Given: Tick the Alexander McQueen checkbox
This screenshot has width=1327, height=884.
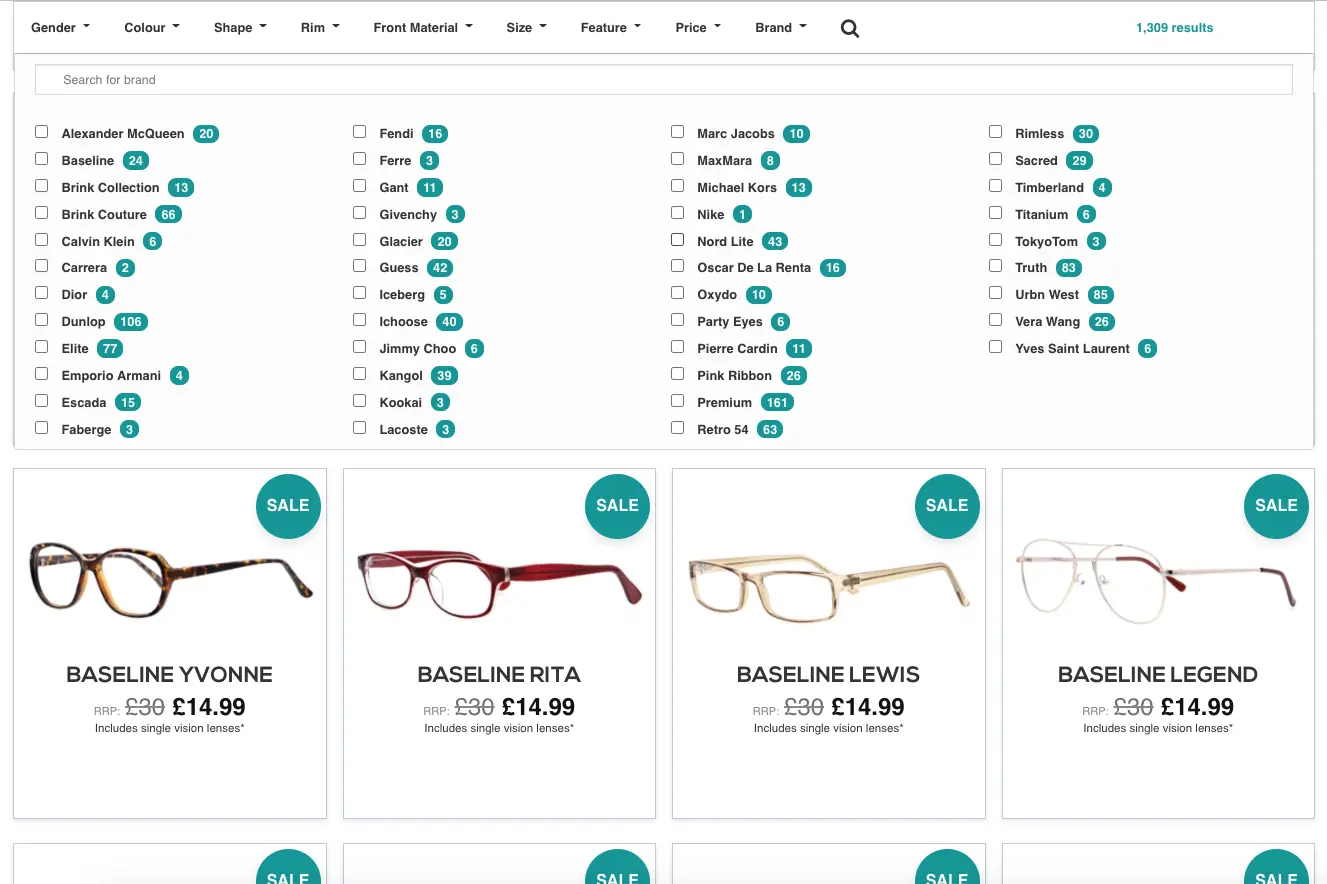Looking at the screenshot, I should coord(42,132).
